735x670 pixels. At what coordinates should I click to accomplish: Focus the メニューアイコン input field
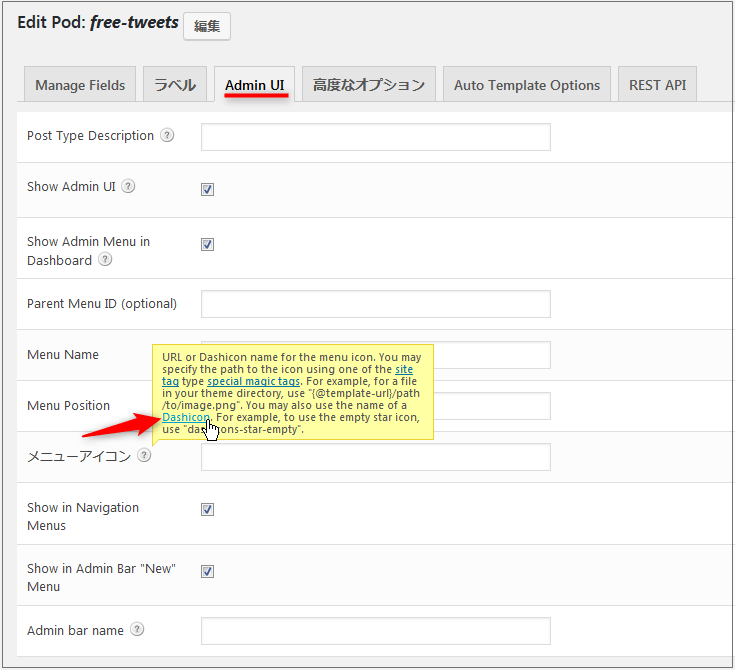(x=376, y=457)
